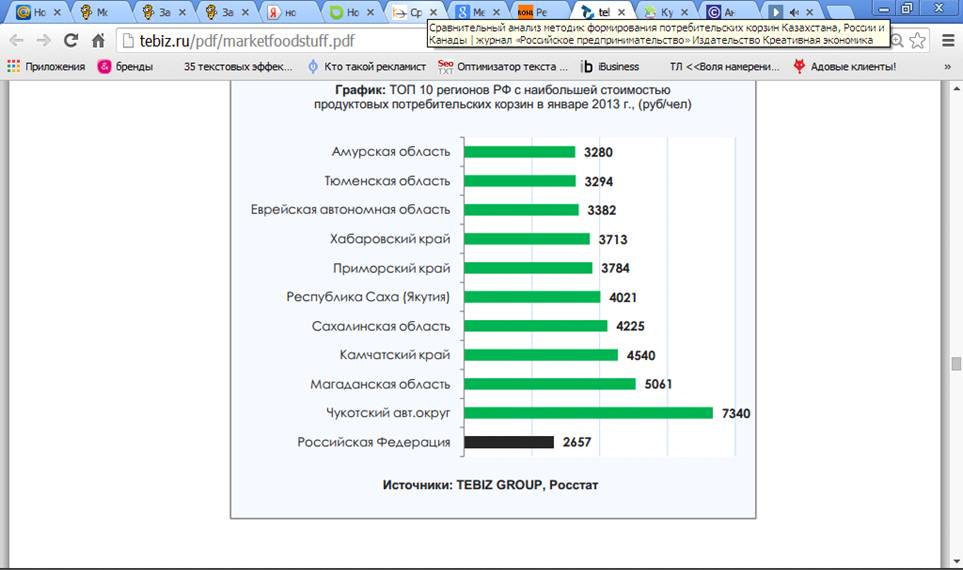Click the speaker icon on the audio tab
Screen dimensions: 963x570
(795, 12)
